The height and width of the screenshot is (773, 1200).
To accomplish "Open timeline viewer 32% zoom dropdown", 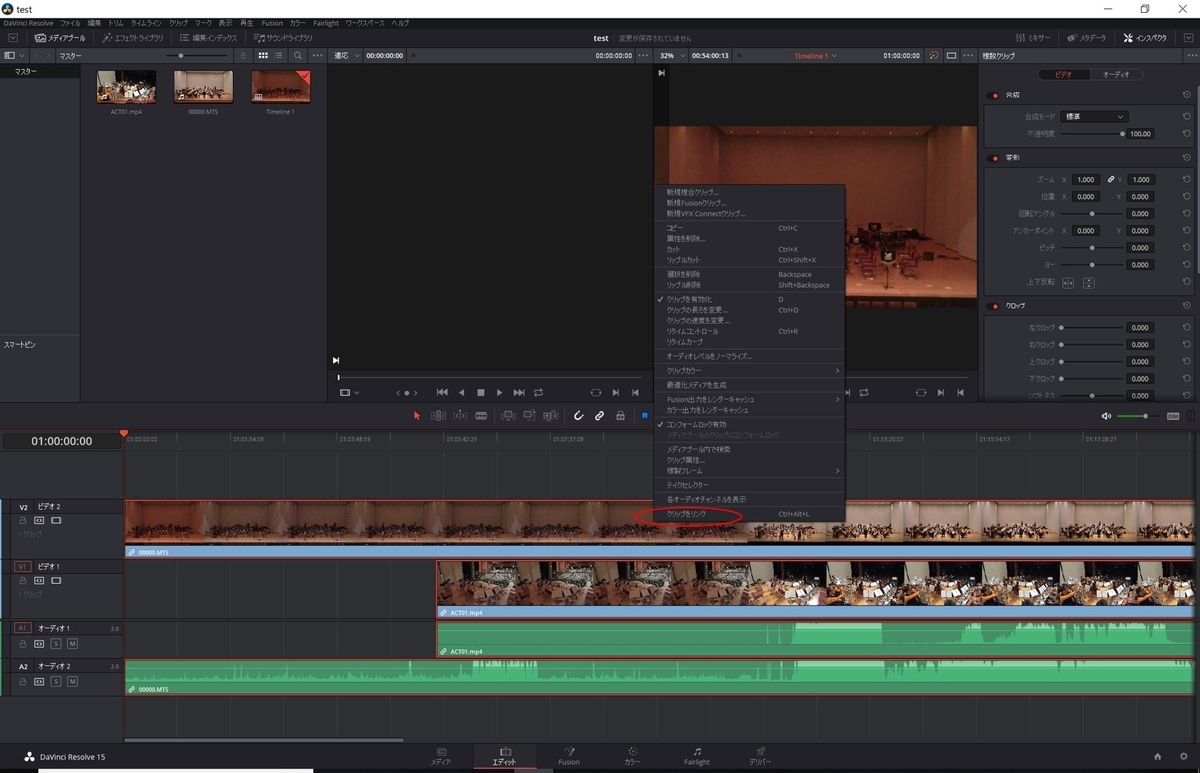I will 671,56.
